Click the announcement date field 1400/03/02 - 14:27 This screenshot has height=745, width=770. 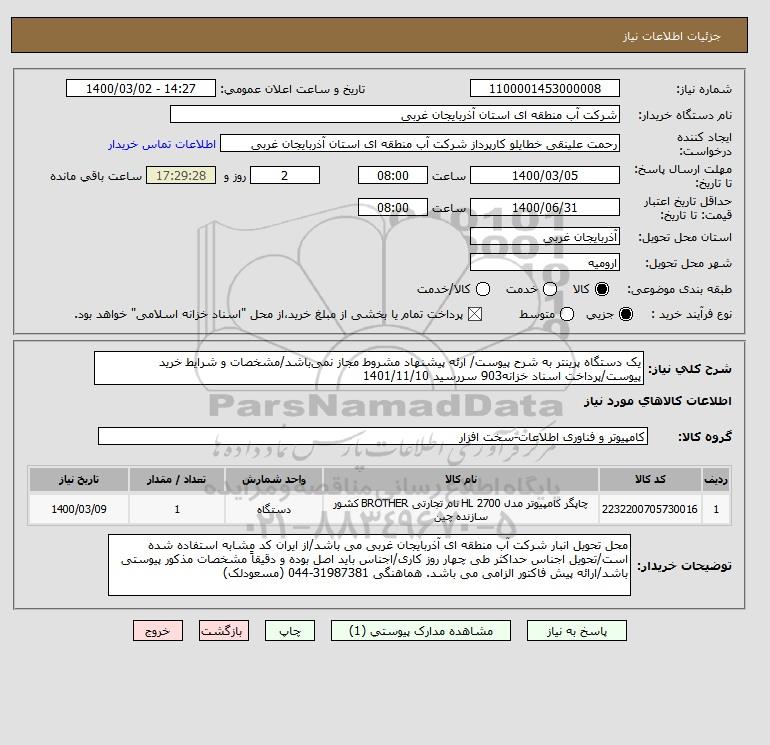click(140, 88)
